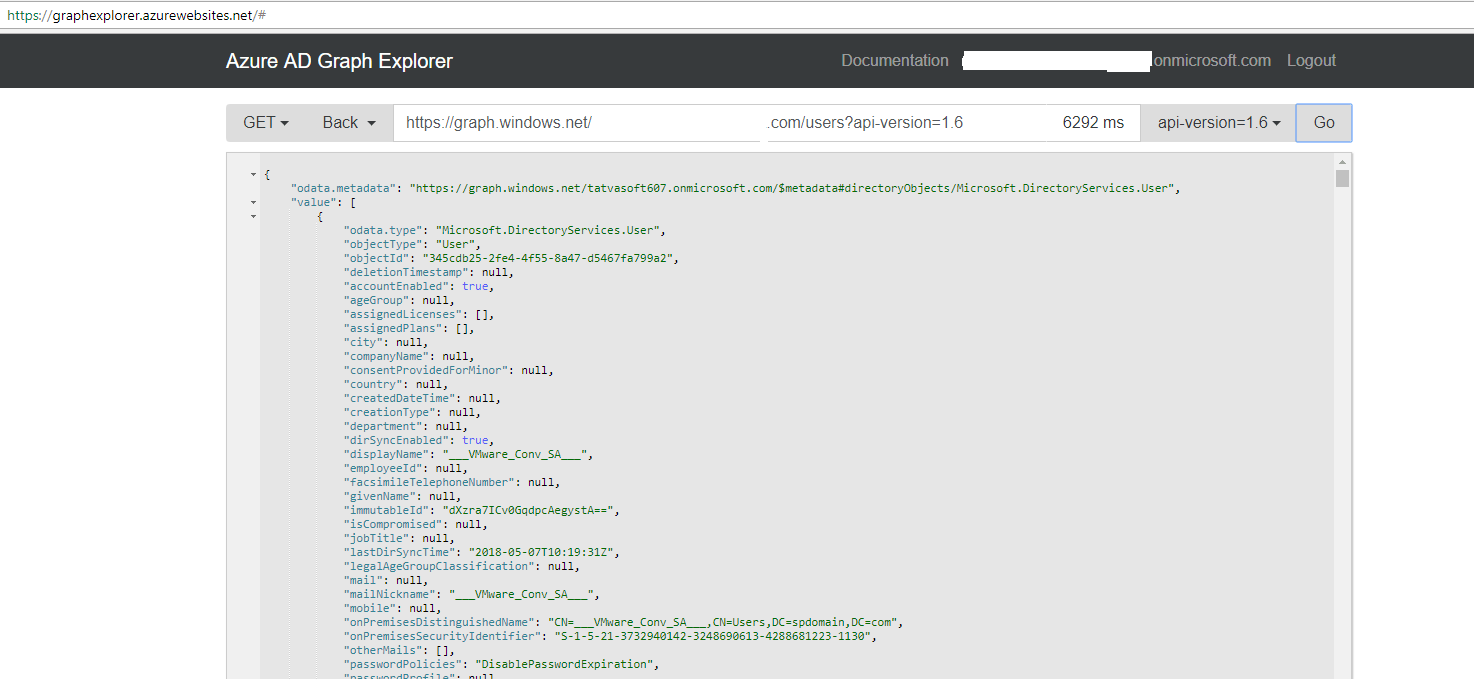Click the Logout link
The width and height of the screenshot is (1474, 679).
(x=1311, y=61)
